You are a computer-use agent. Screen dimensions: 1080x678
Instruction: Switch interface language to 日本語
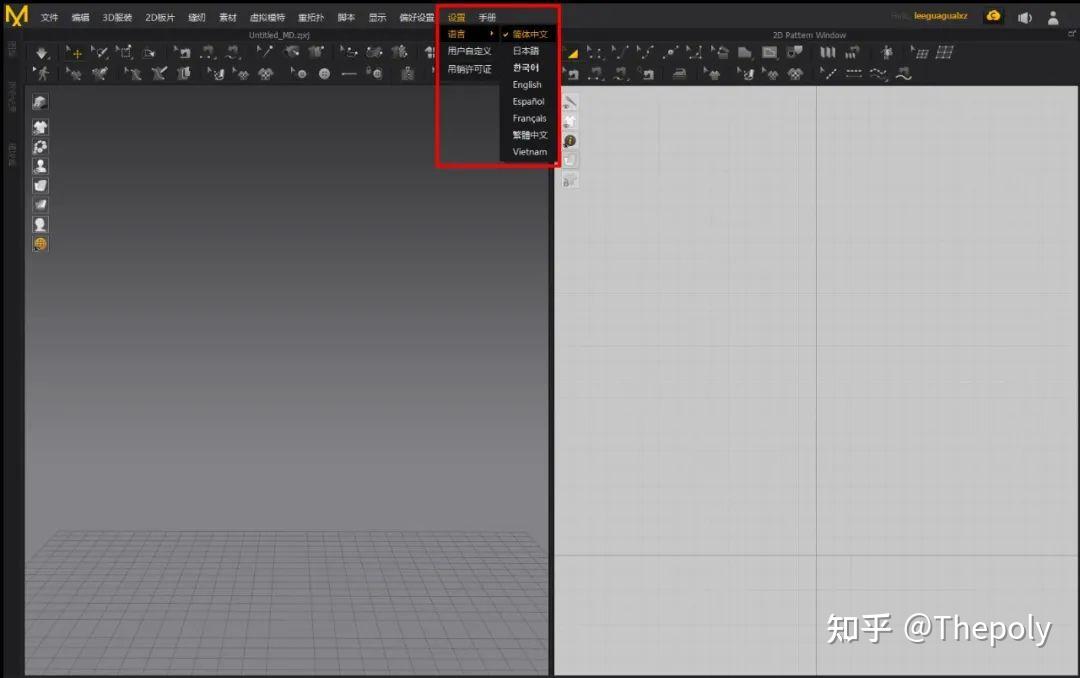tap(527, 50)
